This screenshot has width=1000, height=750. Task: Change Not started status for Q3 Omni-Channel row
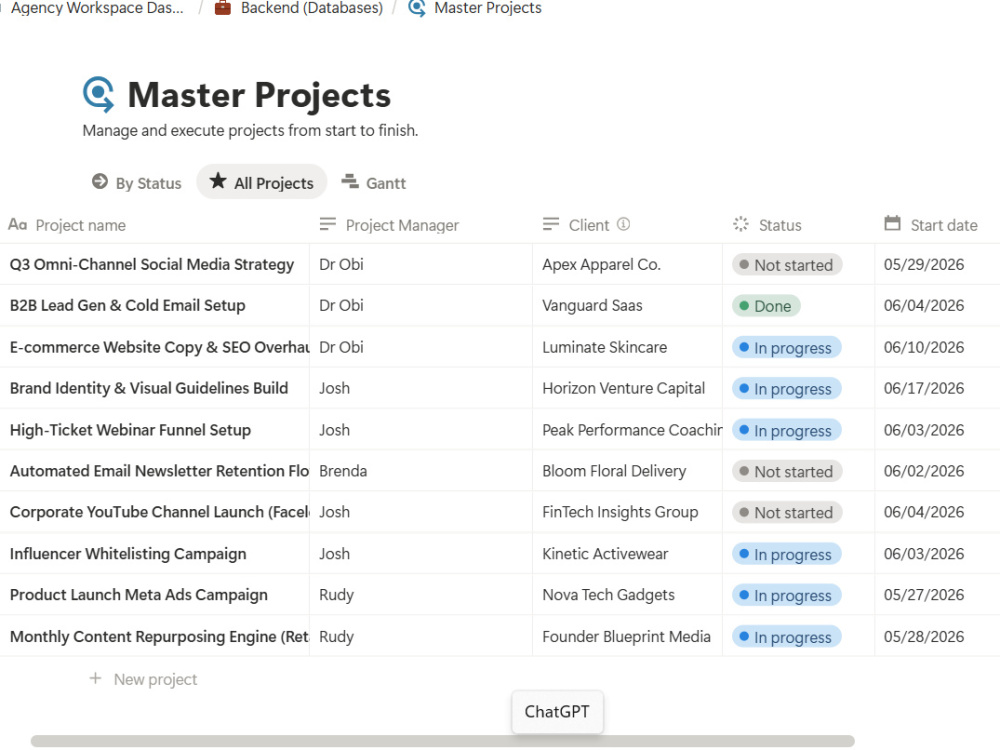pos(787,265)
